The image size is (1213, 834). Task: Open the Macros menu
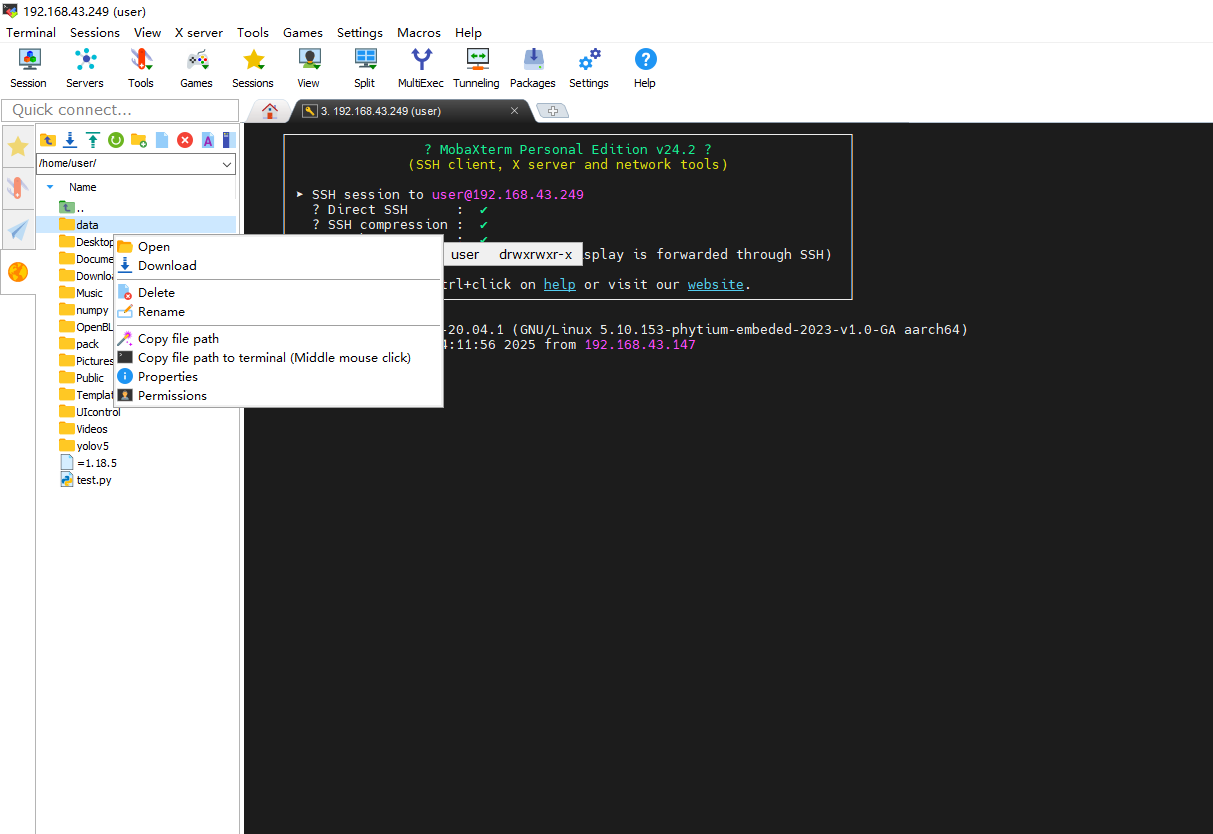click(x=419, y=32)
